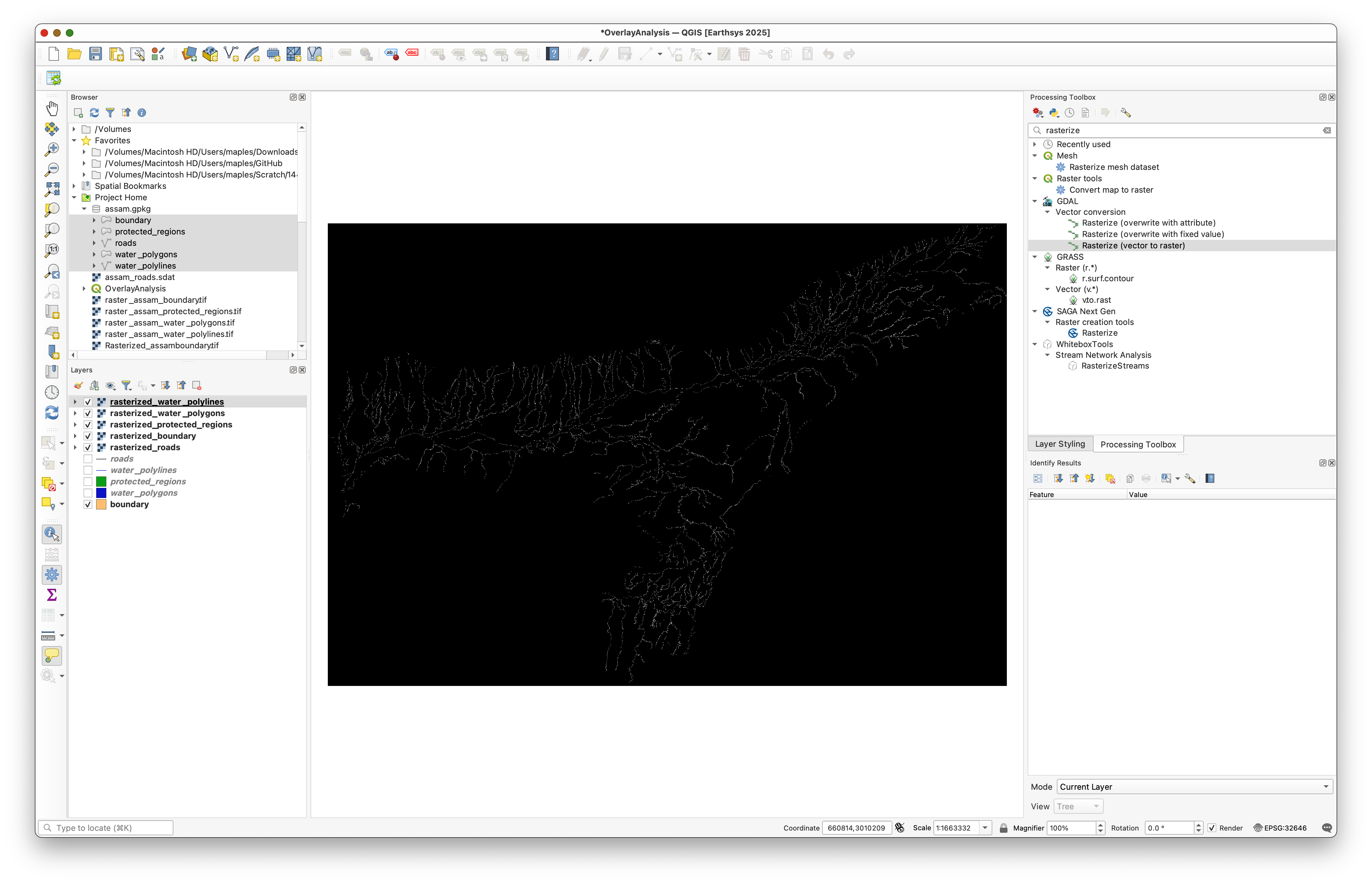This screenshot has width=1372, height=884.
Task: Click the water_polygons blue color swatch
Action: point(101,493)
